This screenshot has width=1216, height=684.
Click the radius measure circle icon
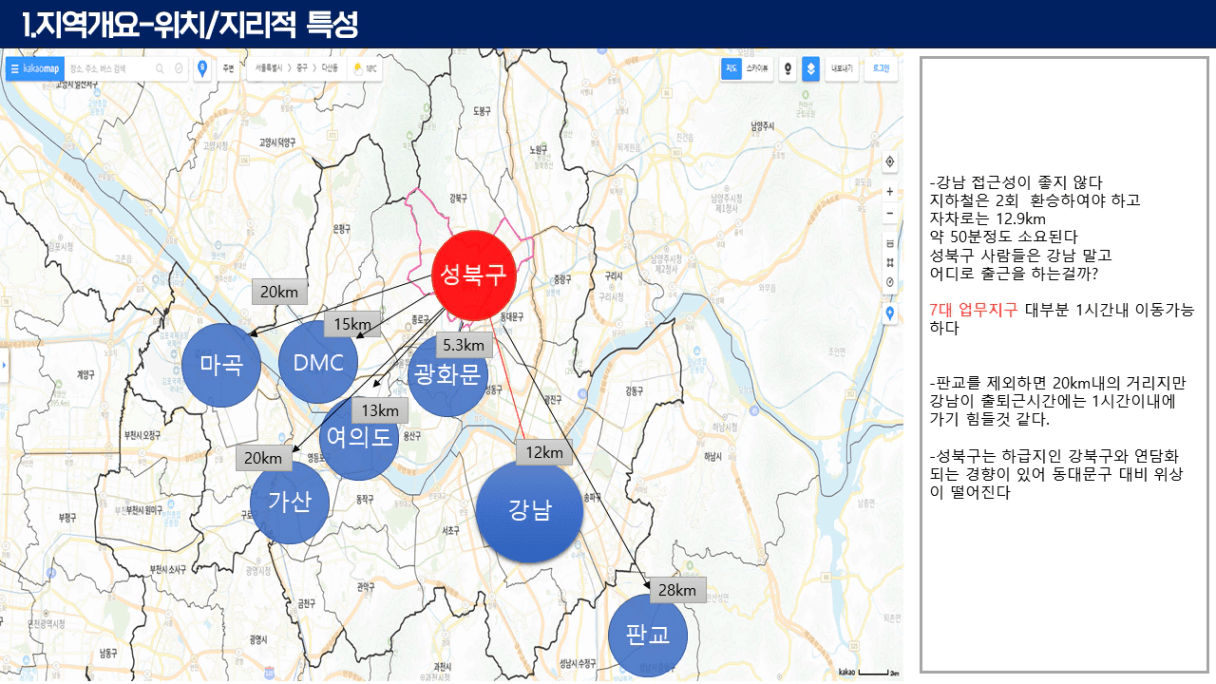coord(890,282)
